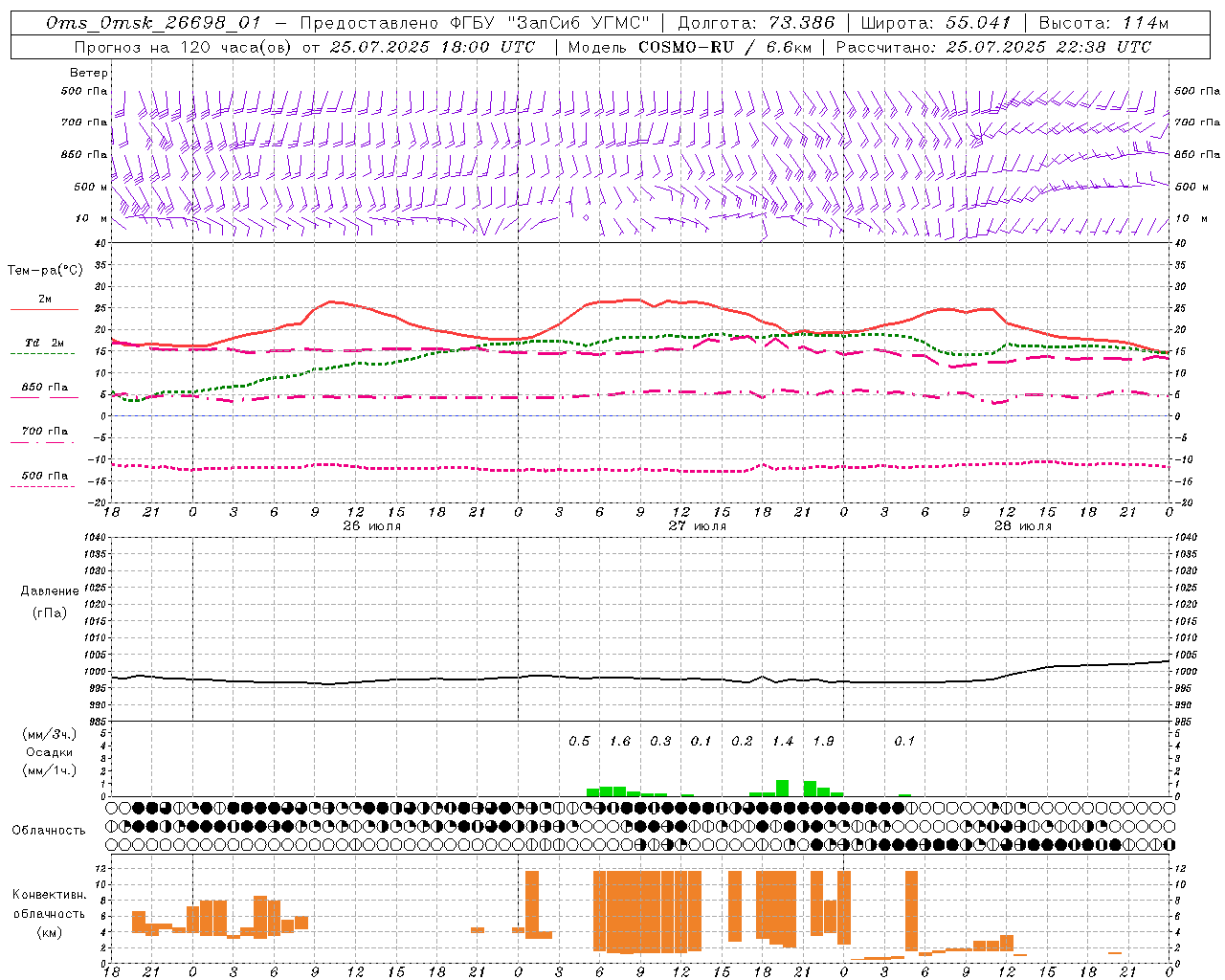Click the pink dash-dot 700 гПа legend line
Image resolution: width=1225 pixels, height=980 pixels.
point(42,442)
